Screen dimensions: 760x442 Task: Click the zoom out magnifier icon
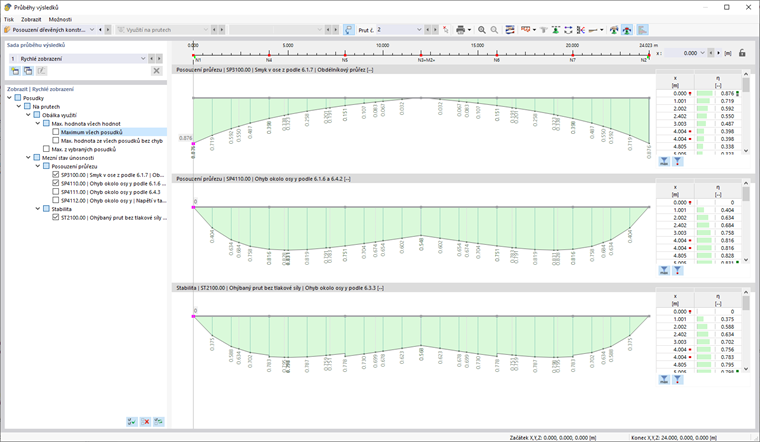pyautogui.click(x=494, y=30)
